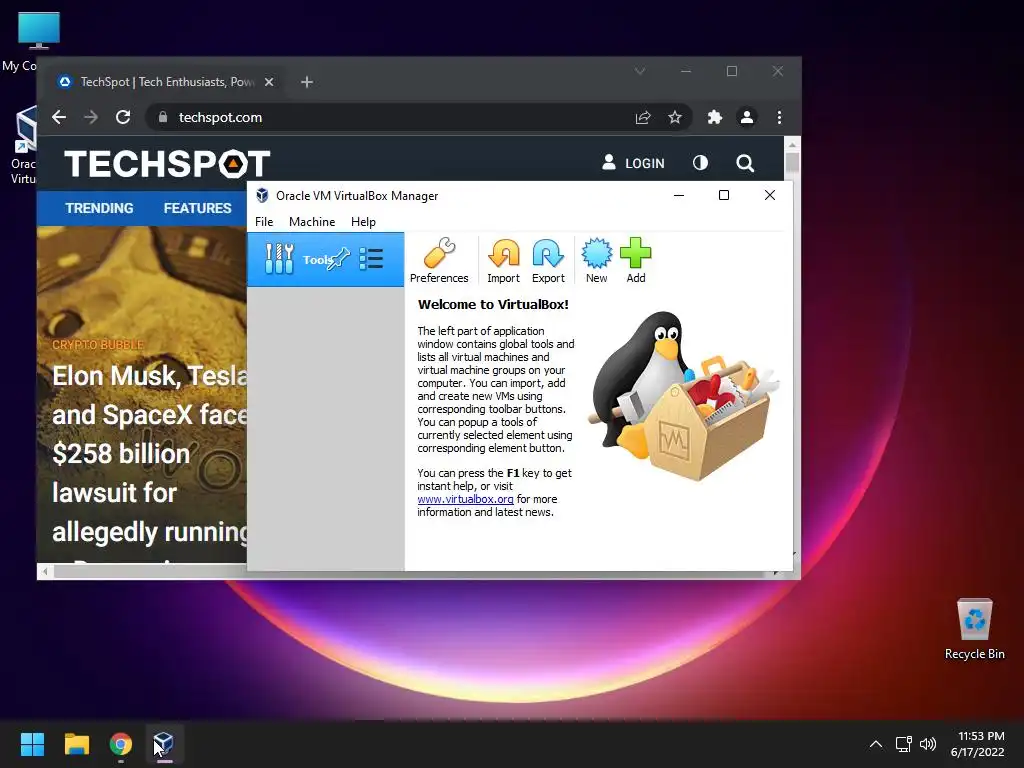Open the Machine menu in VirtualBox
1024x768 pixels.
312,221
